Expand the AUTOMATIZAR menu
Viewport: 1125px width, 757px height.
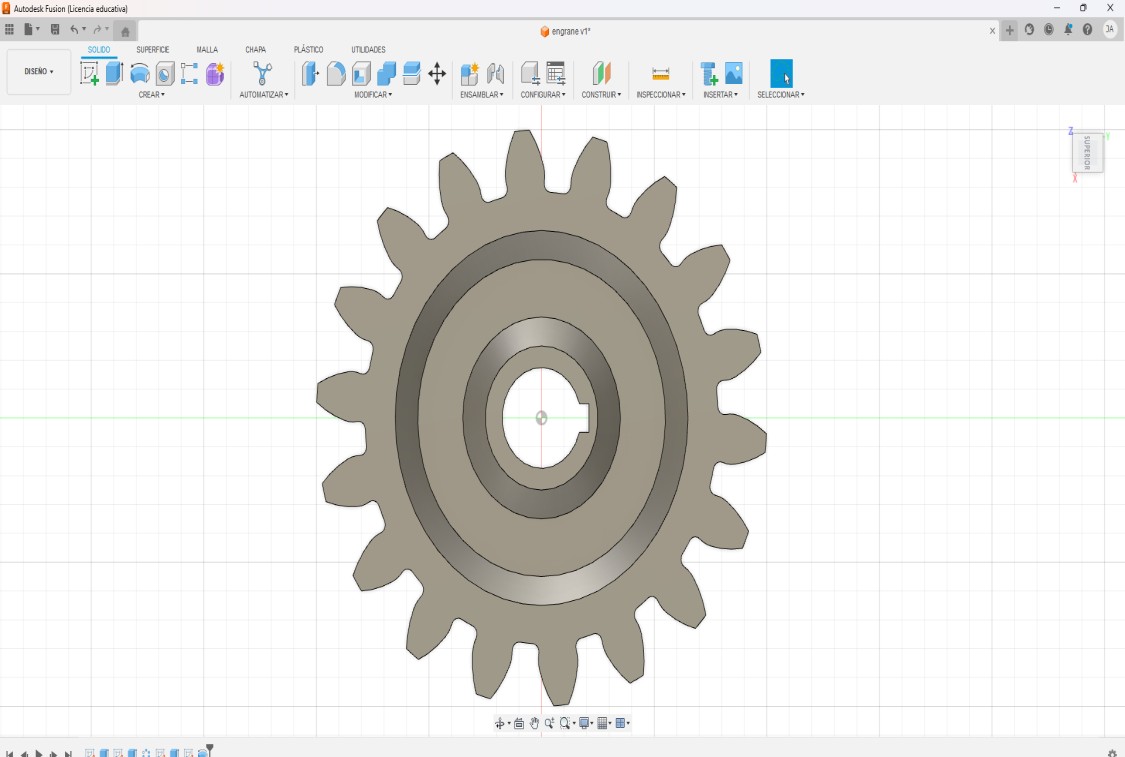click(264, 95)
